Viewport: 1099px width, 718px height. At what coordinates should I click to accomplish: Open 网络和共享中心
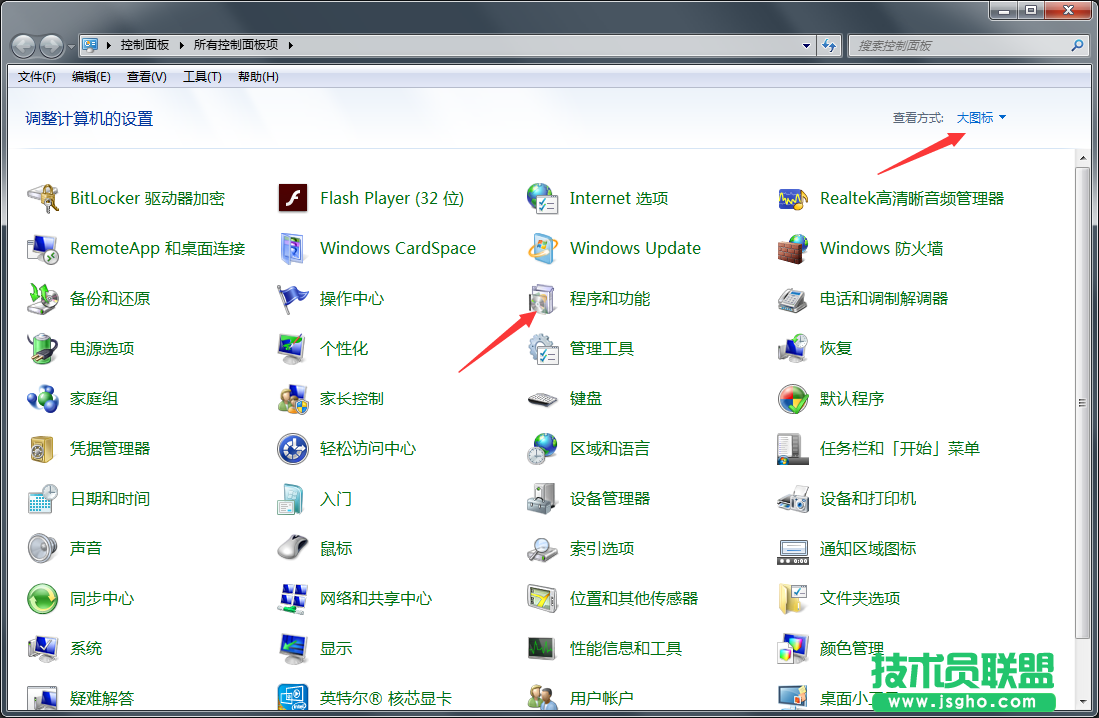click(x=374, y=598)
